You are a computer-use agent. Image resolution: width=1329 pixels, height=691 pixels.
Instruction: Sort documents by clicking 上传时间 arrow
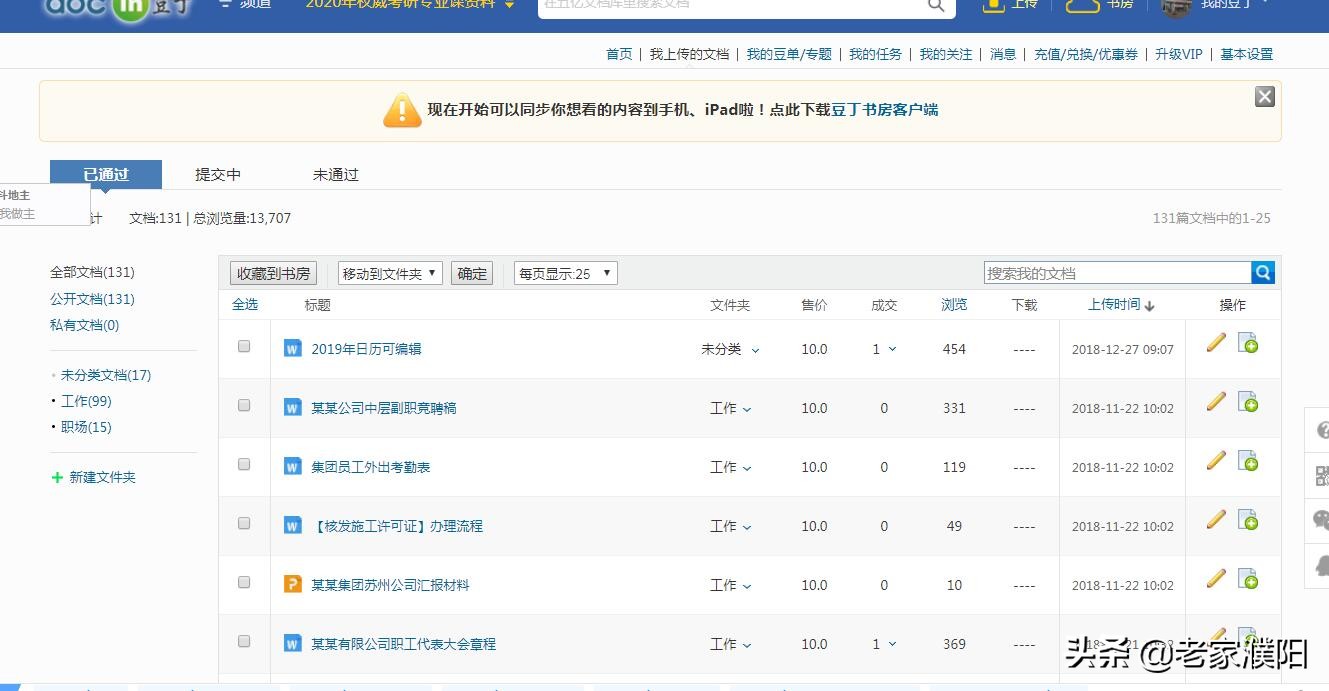1120,305
